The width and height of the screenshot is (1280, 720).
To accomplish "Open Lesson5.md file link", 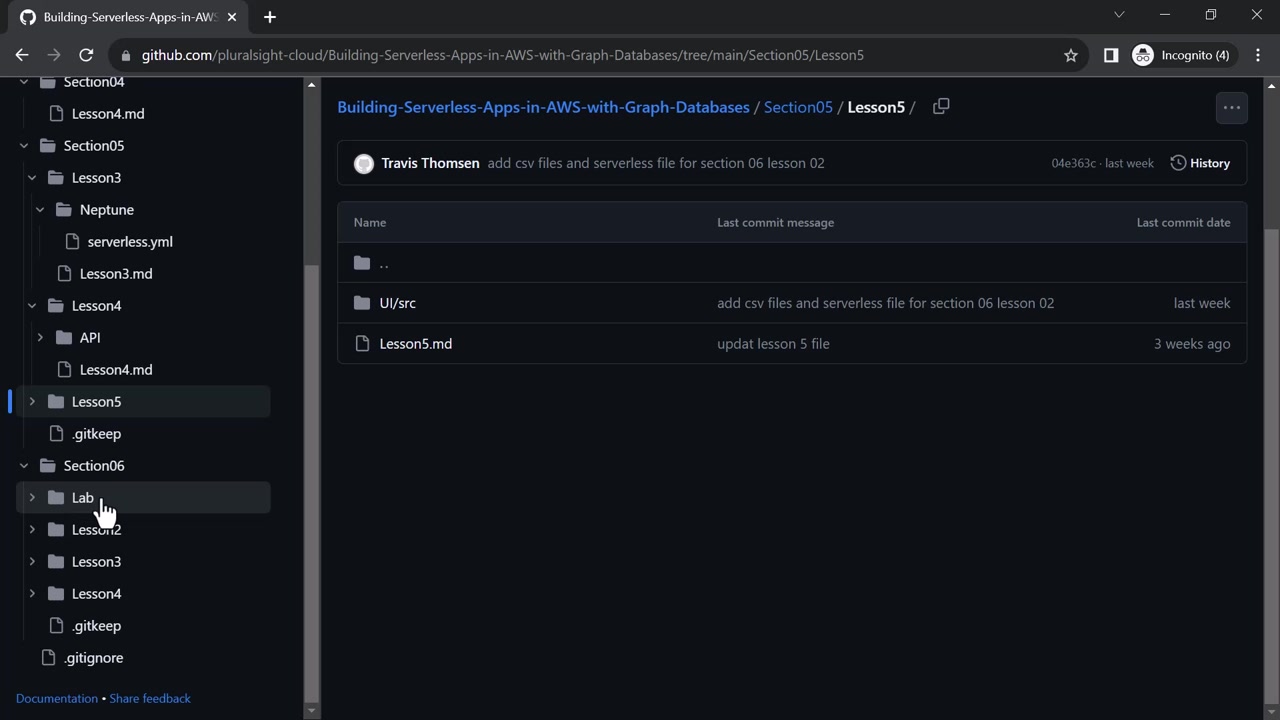I will [x=416, y=344].
